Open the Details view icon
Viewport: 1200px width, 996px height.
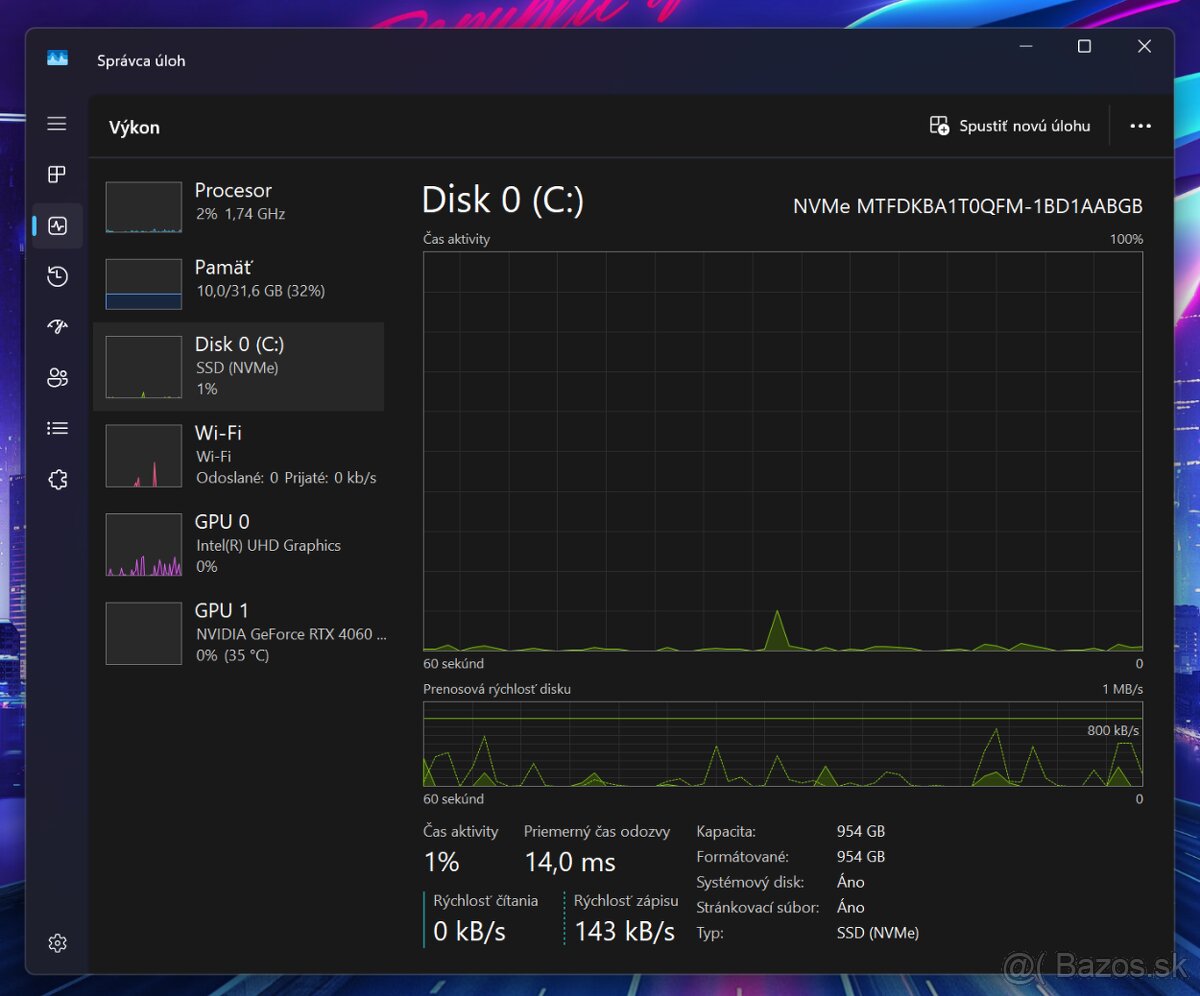[x=57, y=428]
